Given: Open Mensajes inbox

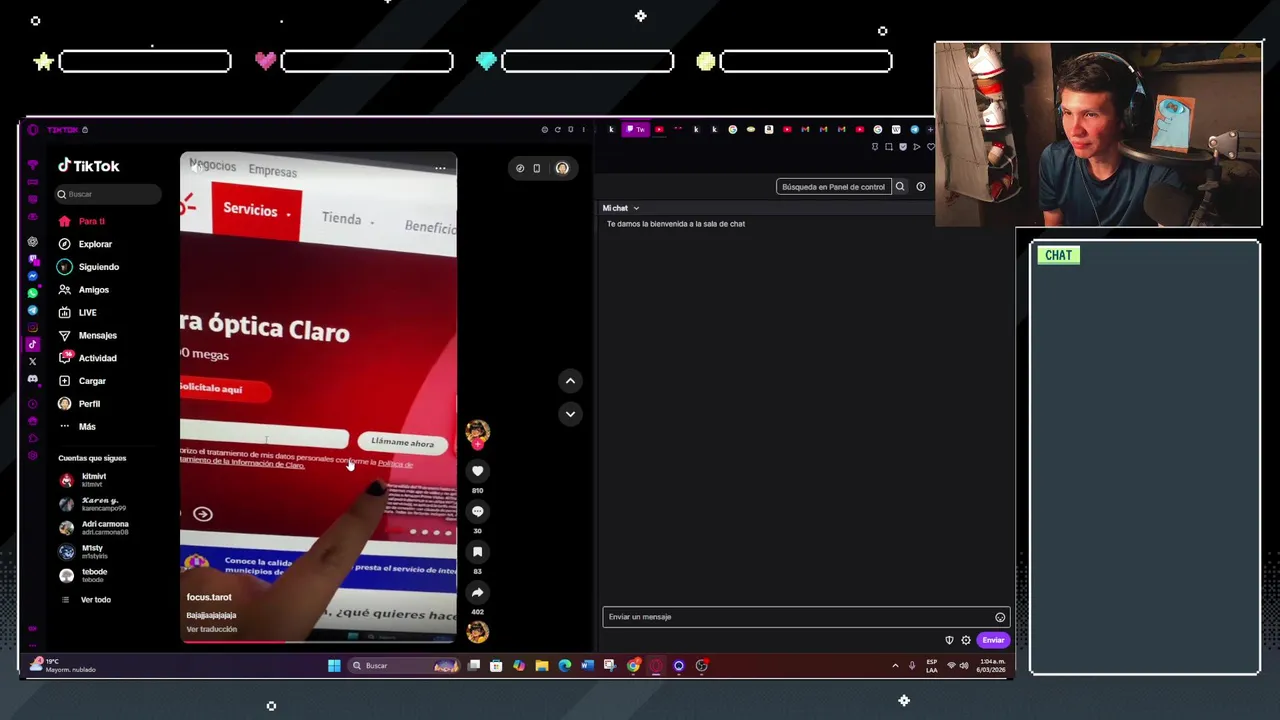Looking at the screenshot, I should (x=98, y=336).
